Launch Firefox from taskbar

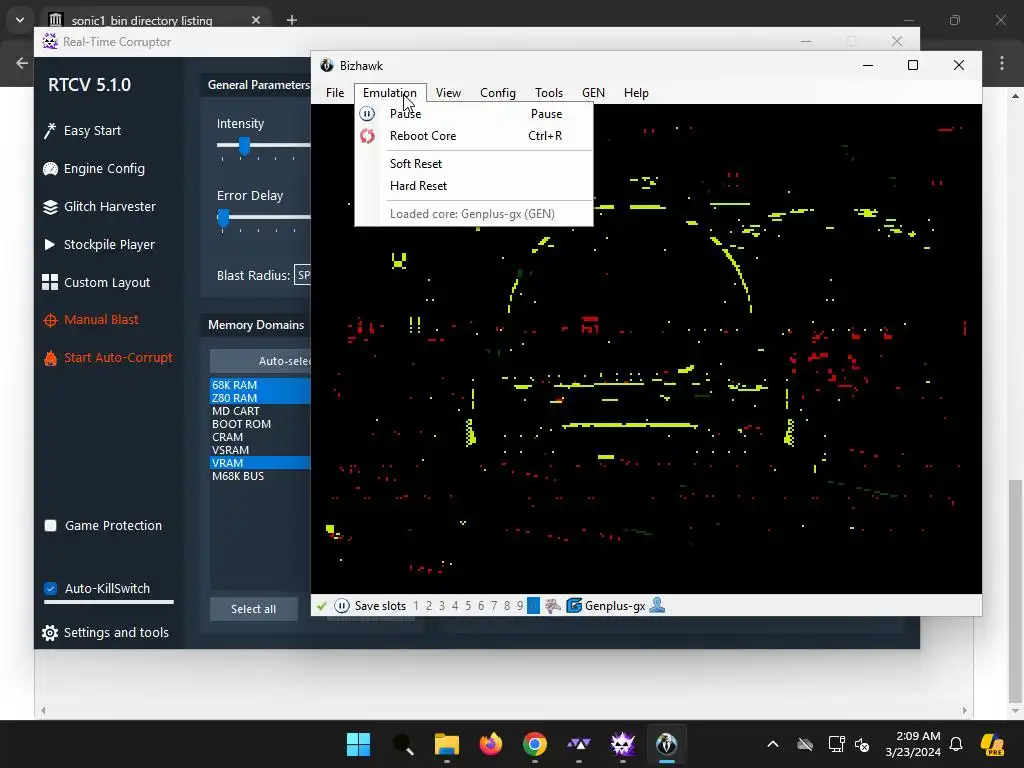490,744
